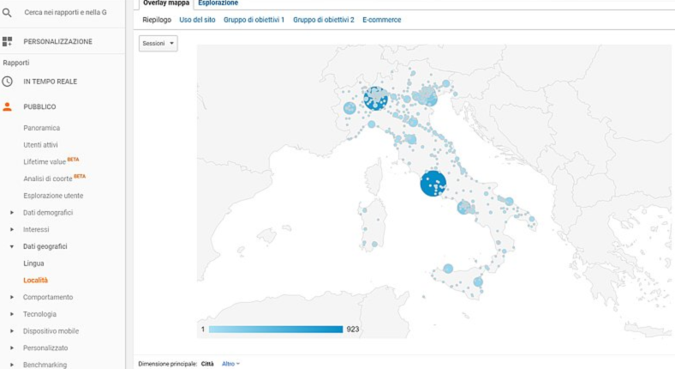Expand Dati demografici section
The image size is (675, 369).
pos(12,212)
